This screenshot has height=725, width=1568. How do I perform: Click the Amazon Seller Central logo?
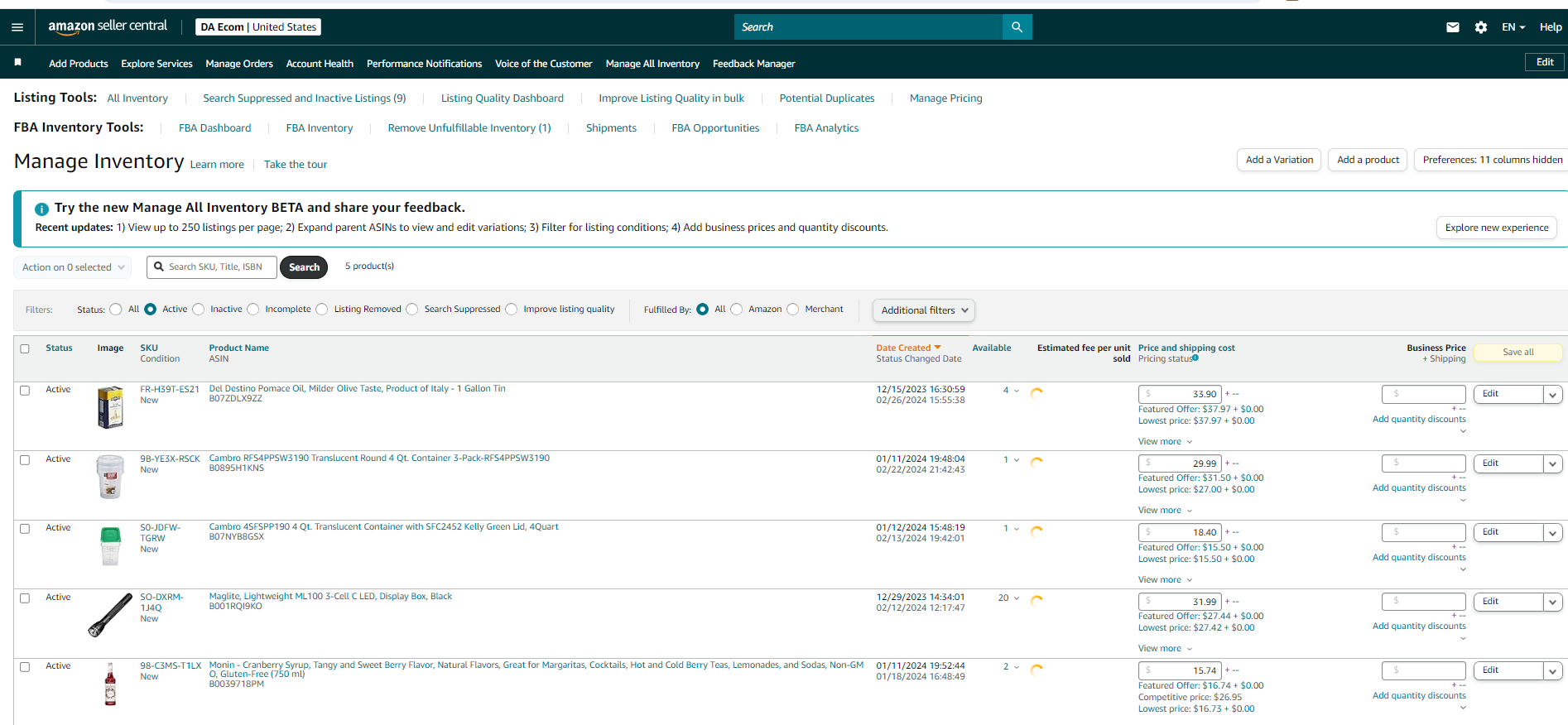pyautogui.click(x=108, y=26)
